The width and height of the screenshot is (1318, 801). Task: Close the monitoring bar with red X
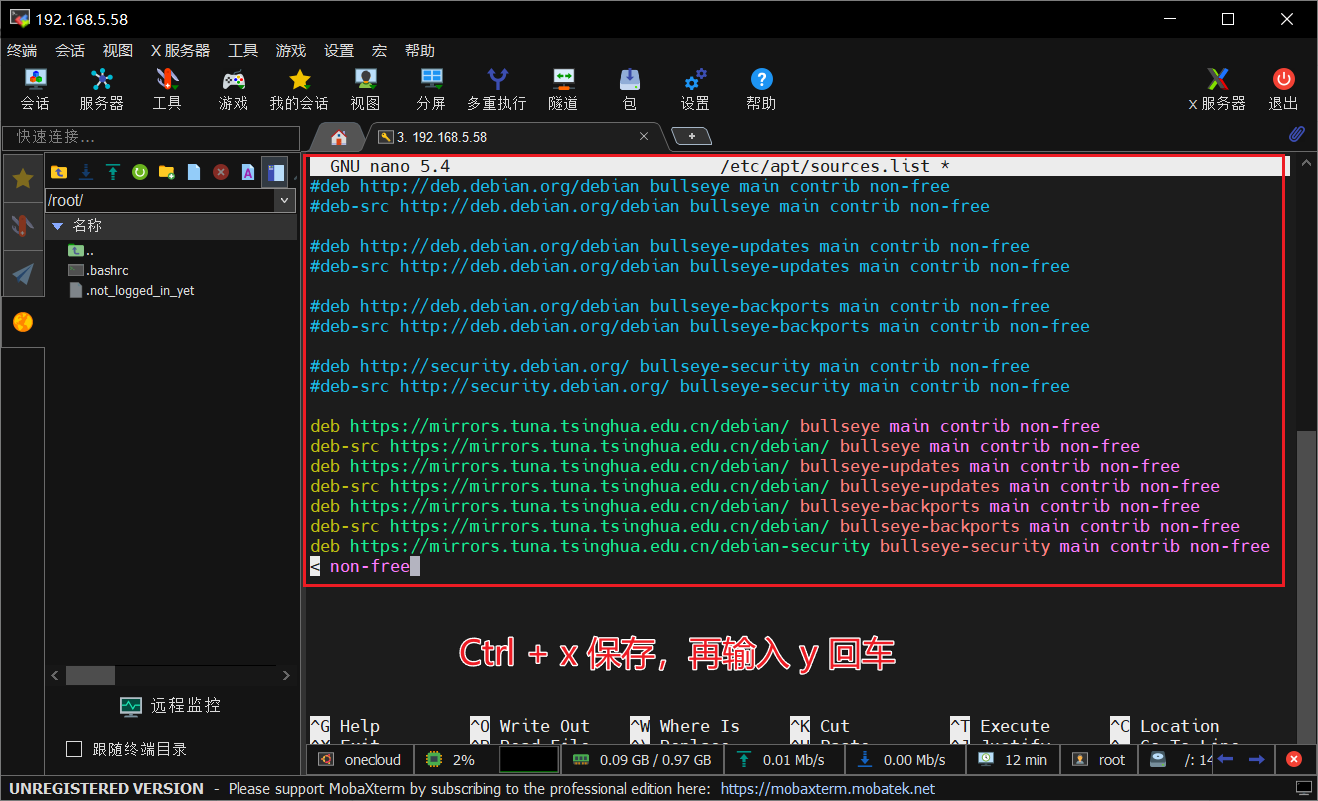1294,759
